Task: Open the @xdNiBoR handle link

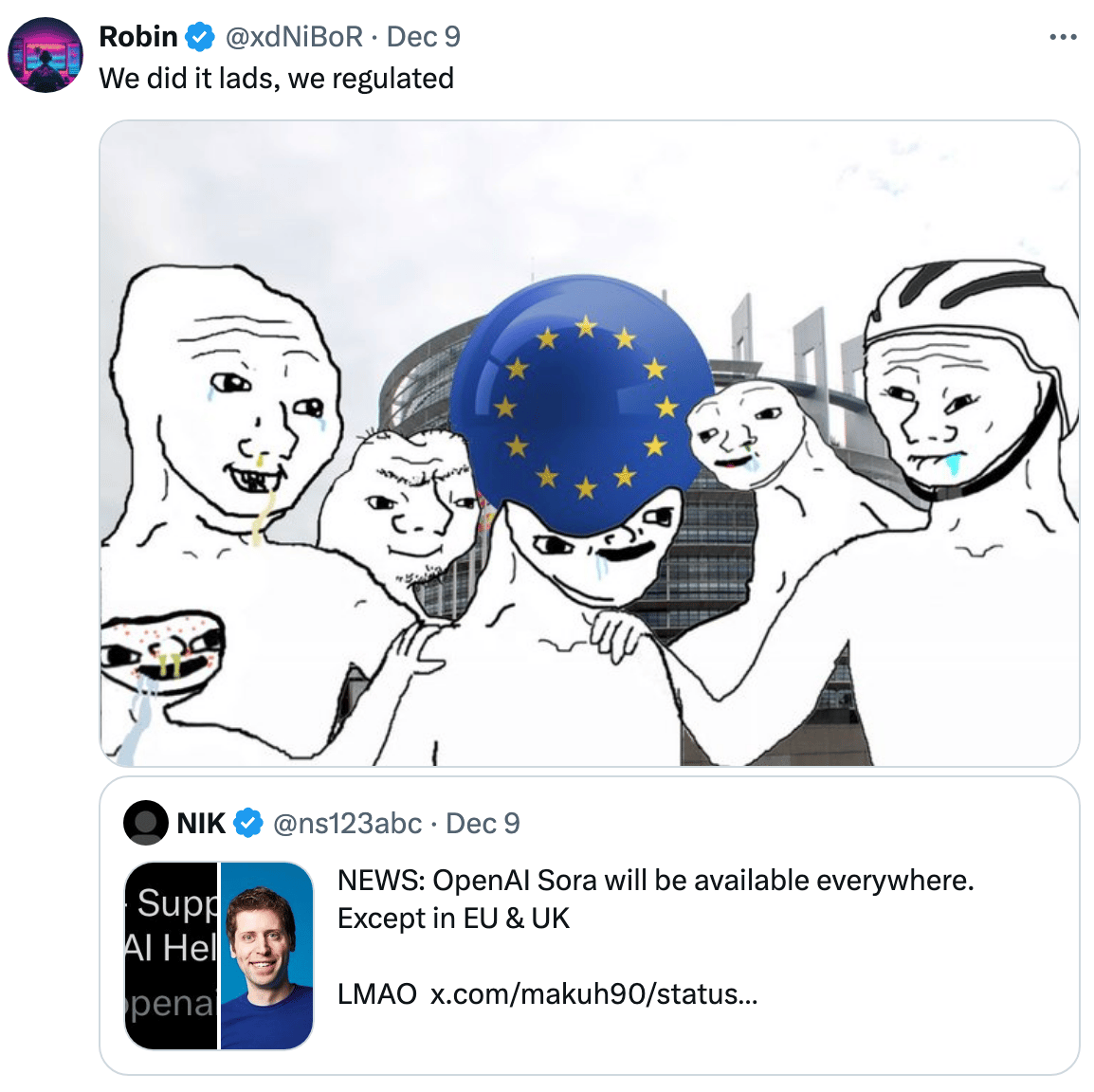Action: tap(294, 37)
